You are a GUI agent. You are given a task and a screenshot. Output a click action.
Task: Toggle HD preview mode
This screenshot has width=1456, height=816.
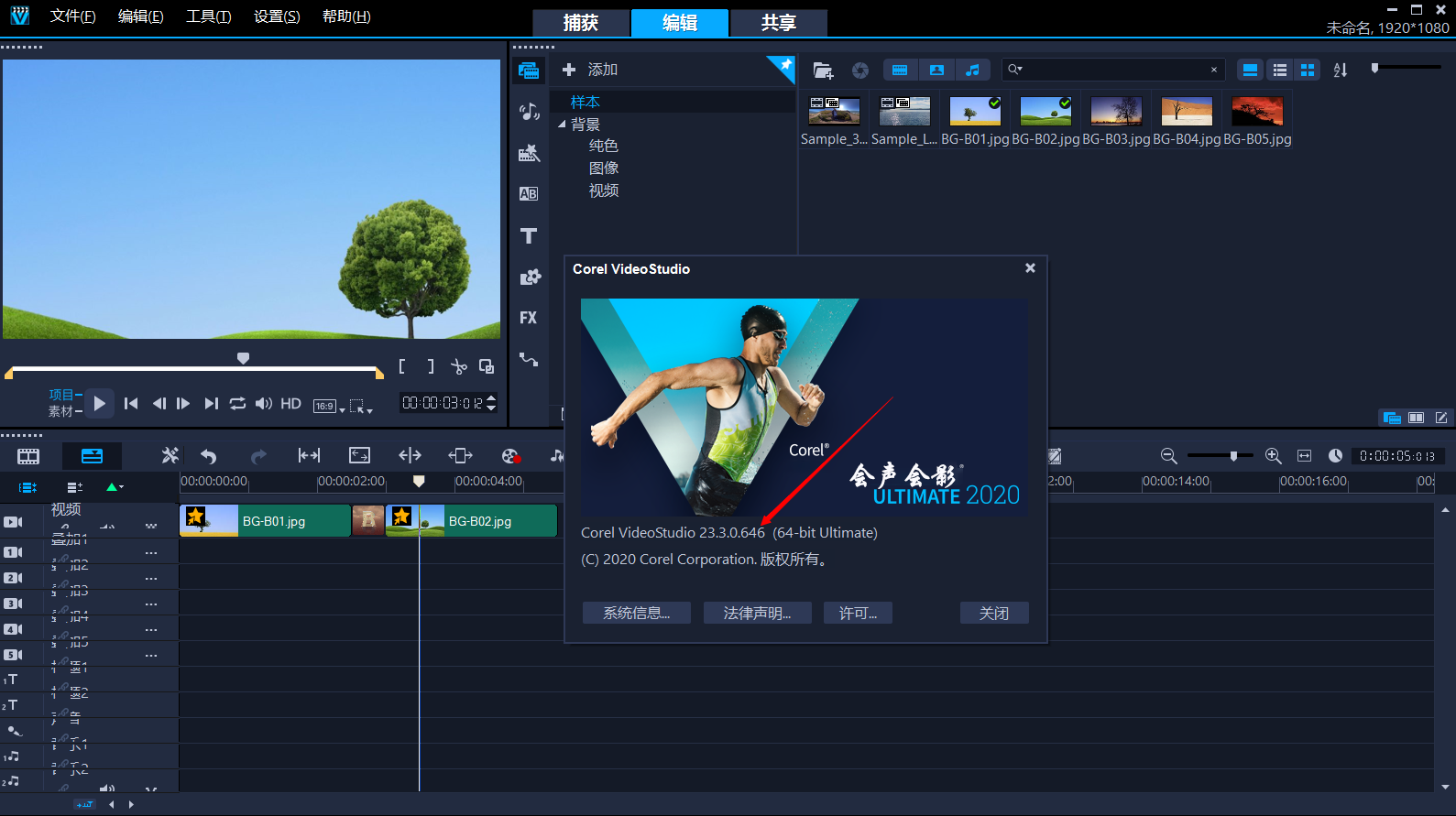pos(290,403)
